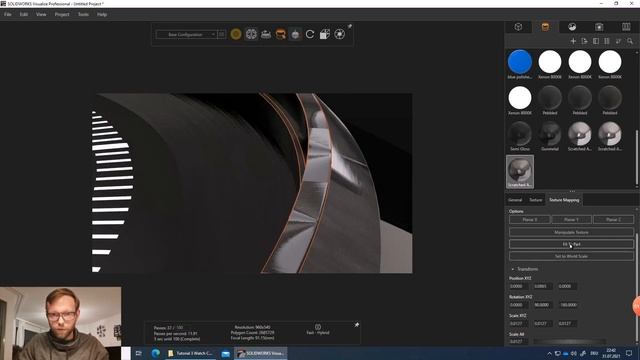Click the pin icon on the status panel
Image resolution: width=640 pixels, height=360 pixels.
point(356,325)
